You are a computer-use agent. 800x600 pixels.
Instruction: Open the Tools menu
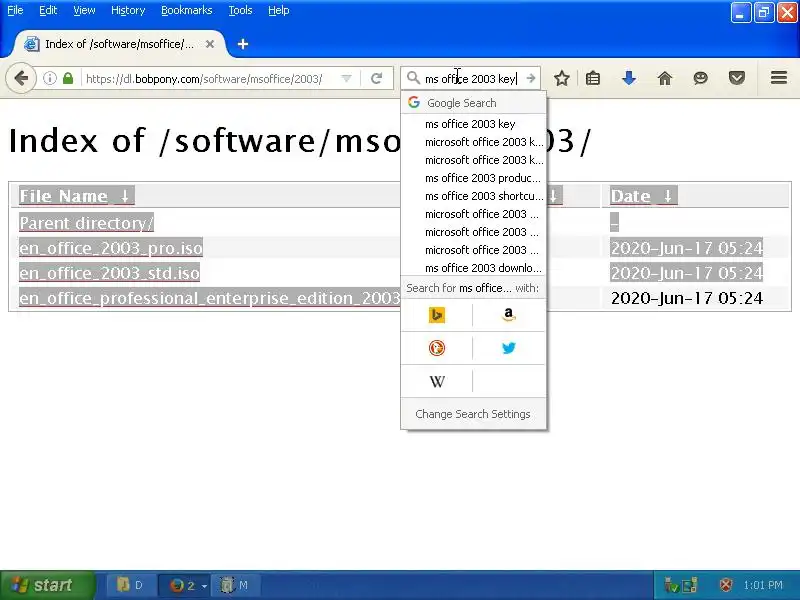(x=240, y=10)
